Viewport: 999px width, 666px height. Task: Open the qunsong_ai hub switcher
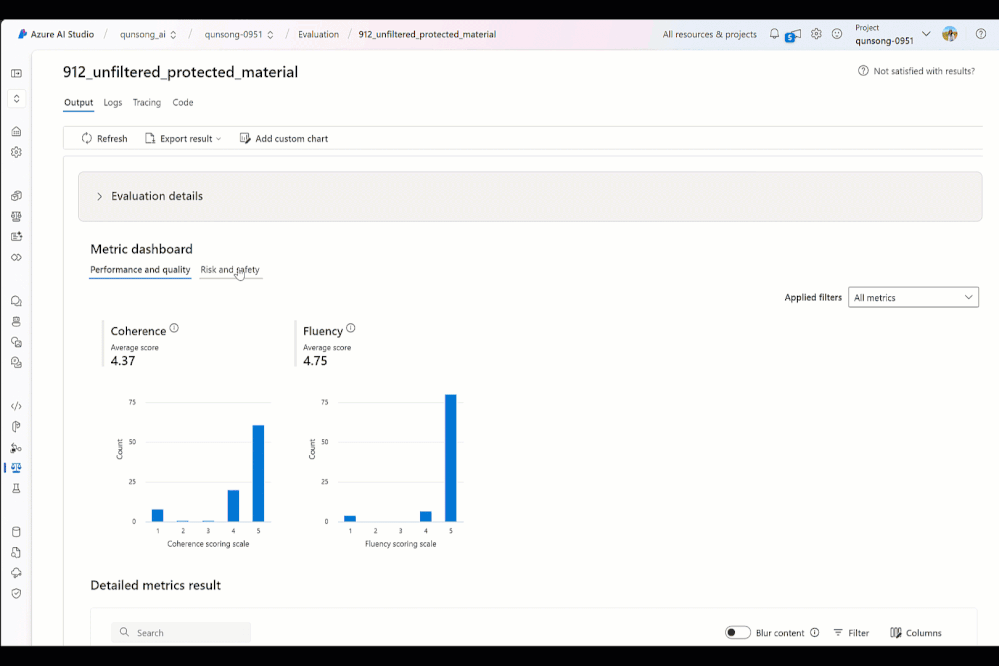[148, 34]
